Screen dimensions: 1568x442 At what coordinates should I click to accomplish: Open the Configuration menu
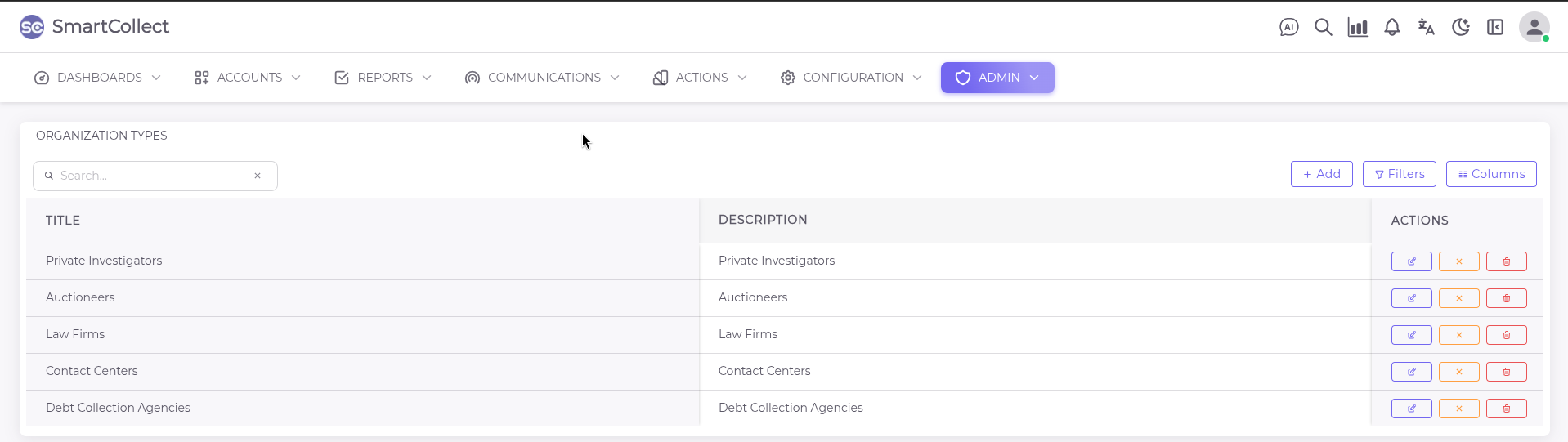click(851, 78)
